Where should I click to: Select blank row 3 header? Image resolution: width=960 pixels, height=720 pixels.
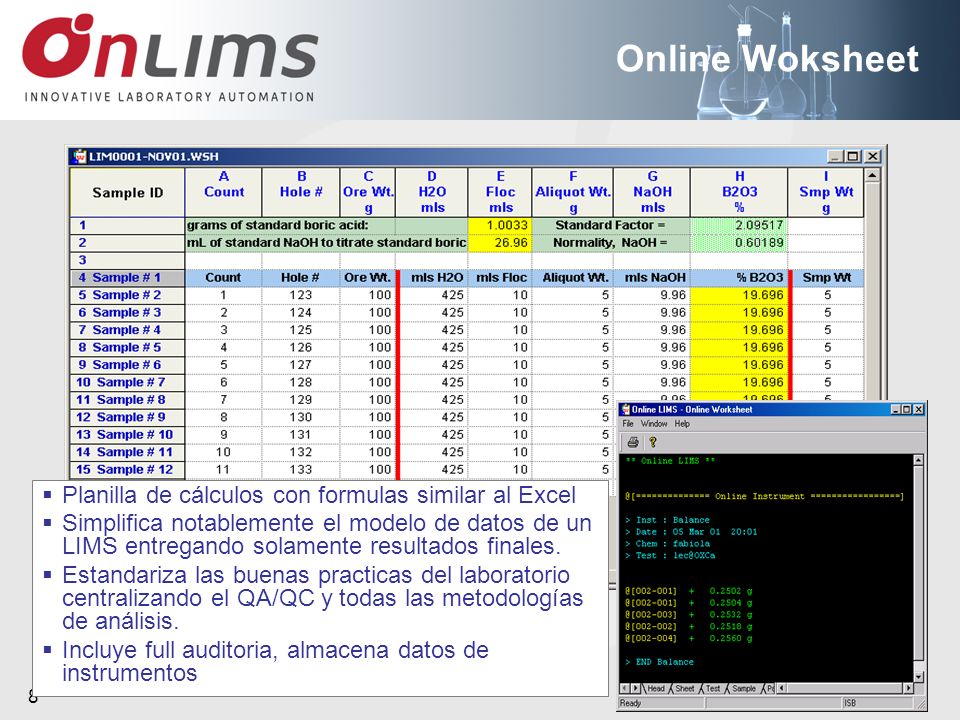coord(127,260)
